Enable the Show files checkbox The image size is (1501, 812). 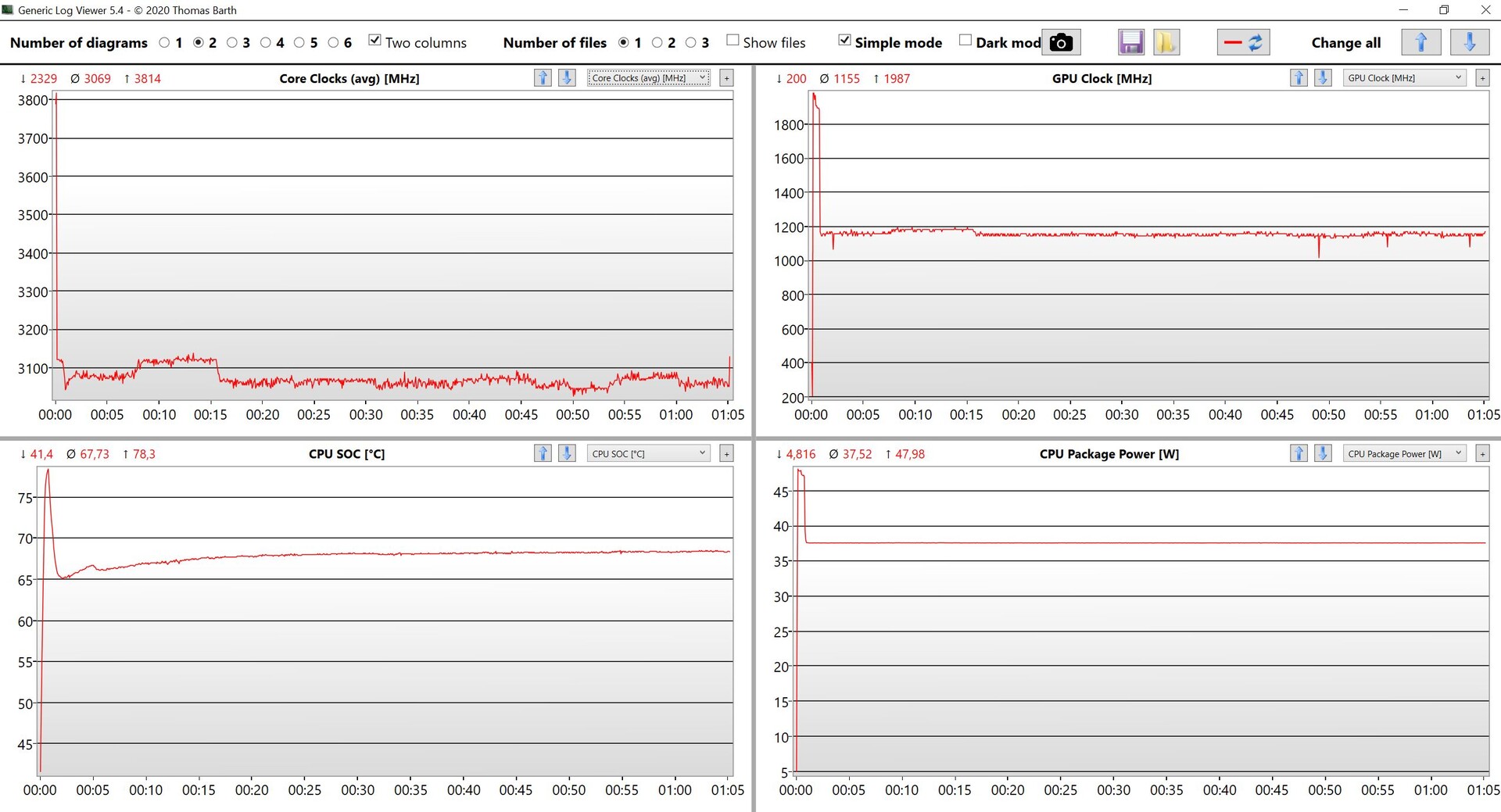[x=733, y=41]
